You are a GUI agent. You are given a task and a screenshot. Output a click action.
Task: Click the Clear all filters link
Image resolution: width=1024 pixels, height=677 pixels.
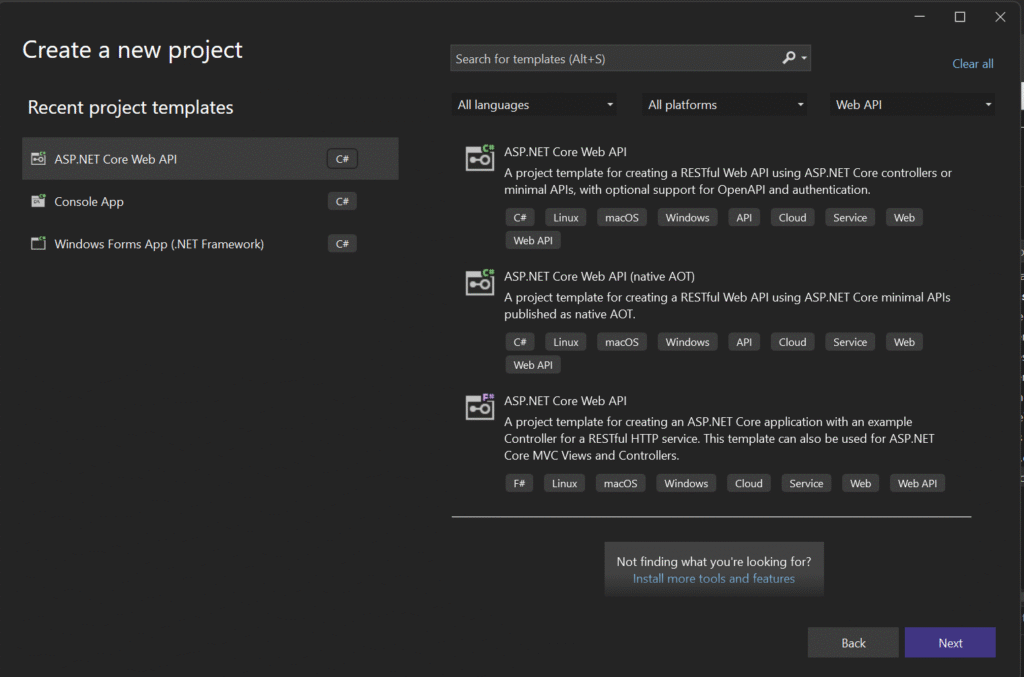[972, 64]
